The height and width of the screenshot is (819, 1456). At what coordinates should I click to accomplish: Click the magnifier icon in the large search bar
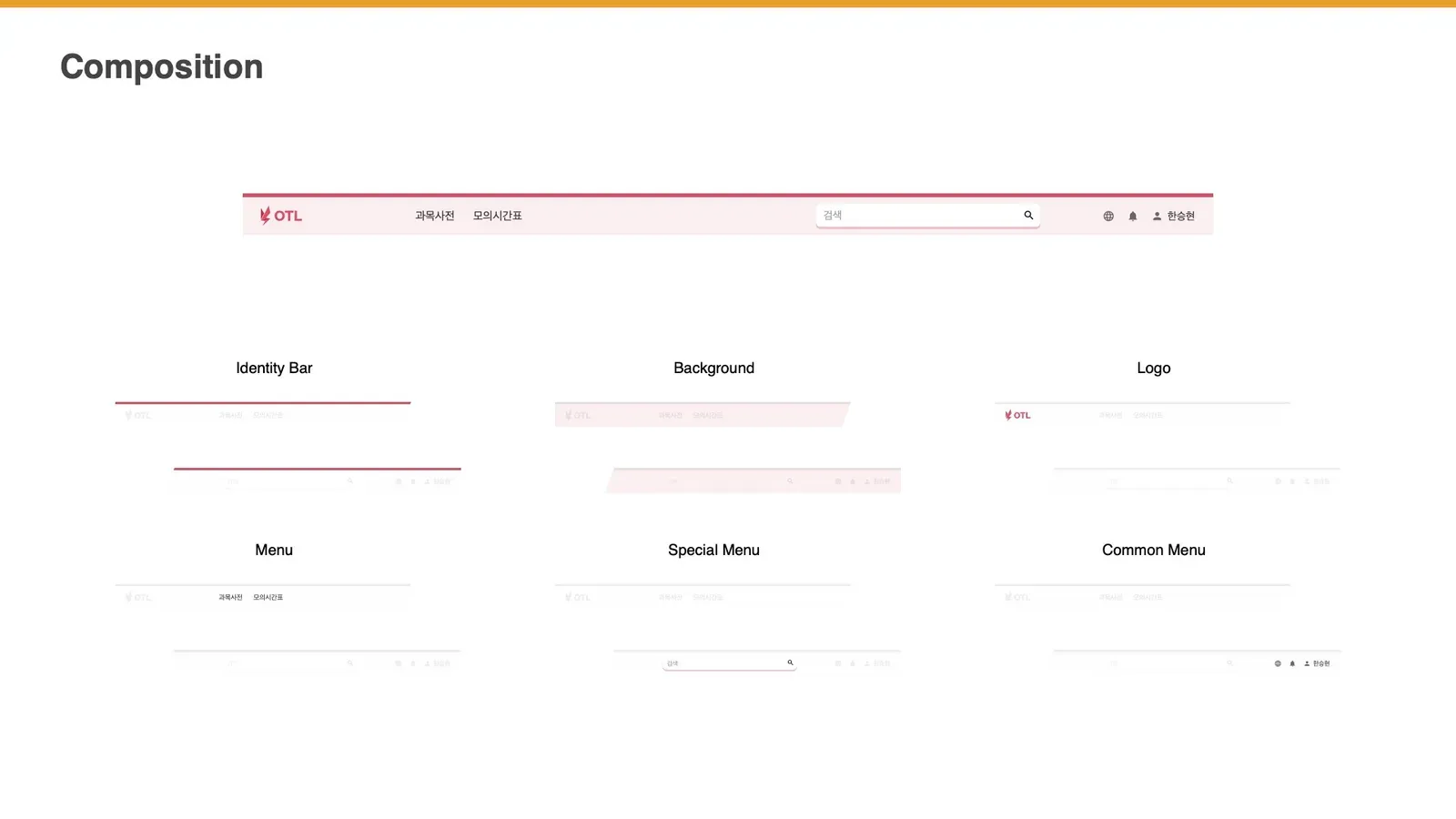pyautogui.click(x=1028, y=216)
